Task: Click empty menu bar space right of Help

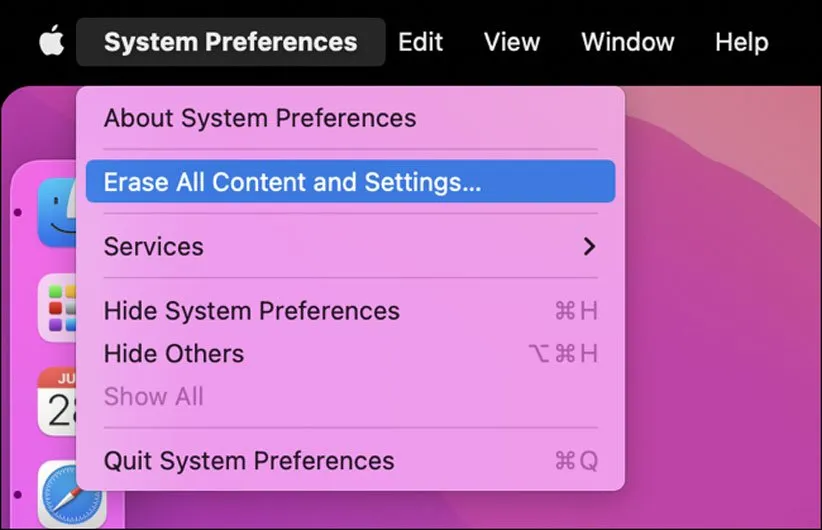Action: (x=798, y=42)
